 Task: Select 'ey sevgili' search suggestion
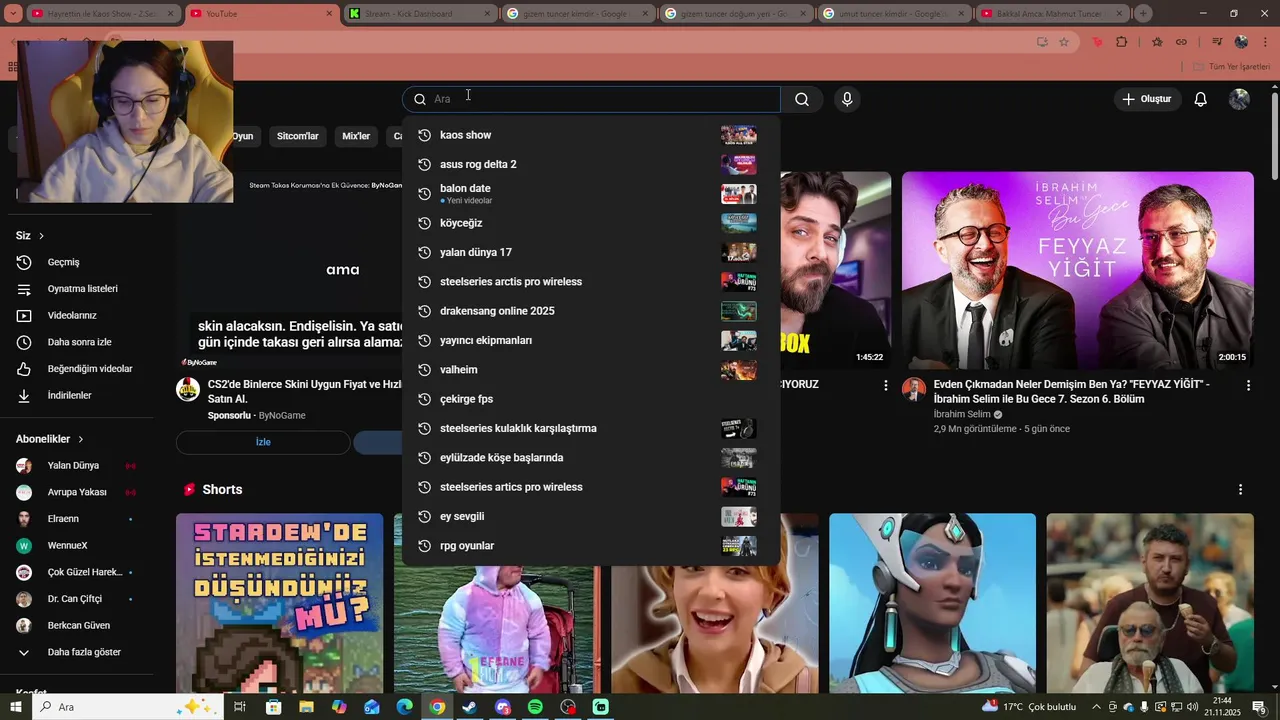(591, 516)
